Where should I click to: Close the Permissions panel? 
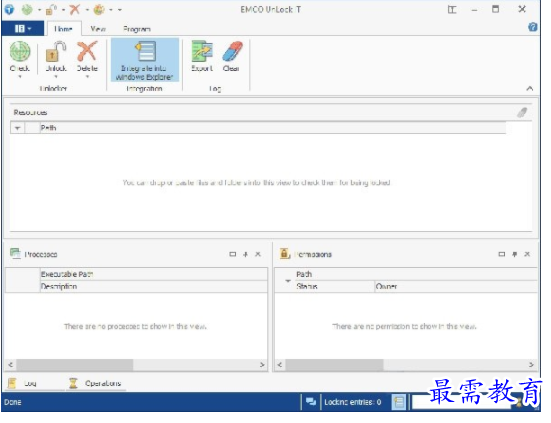click(527, 254)
